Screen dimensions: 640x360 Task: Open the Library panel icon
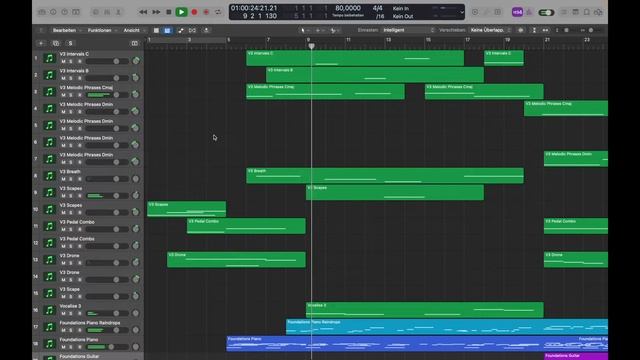[x=42, y=12]
